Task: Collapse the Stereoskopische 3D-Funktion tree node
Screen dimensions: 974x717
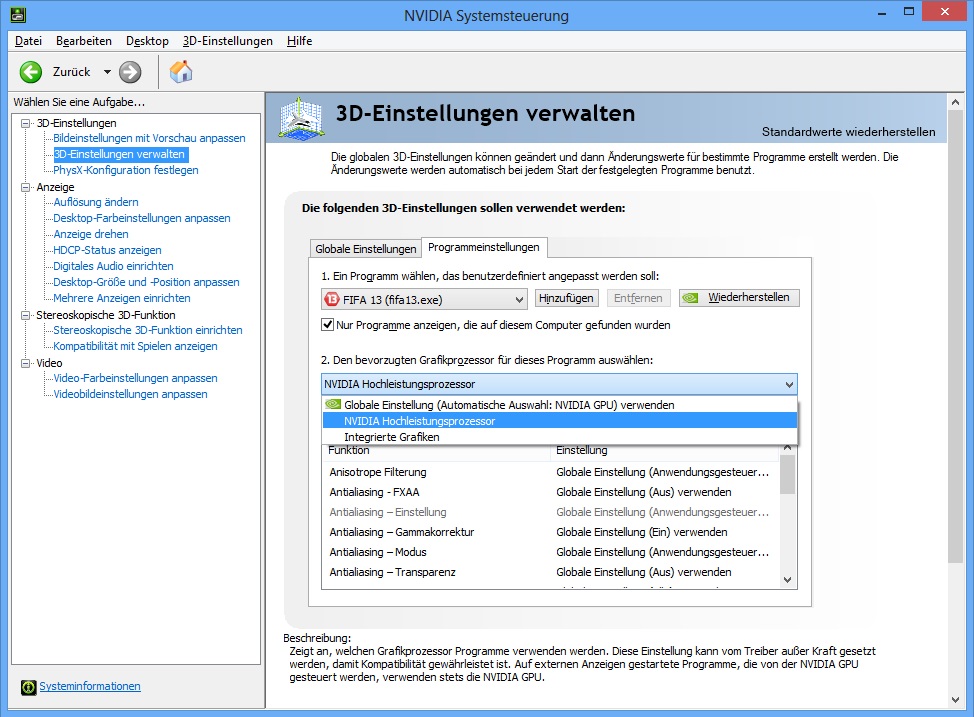Action: pyautogui.click(x=25, y=315)
